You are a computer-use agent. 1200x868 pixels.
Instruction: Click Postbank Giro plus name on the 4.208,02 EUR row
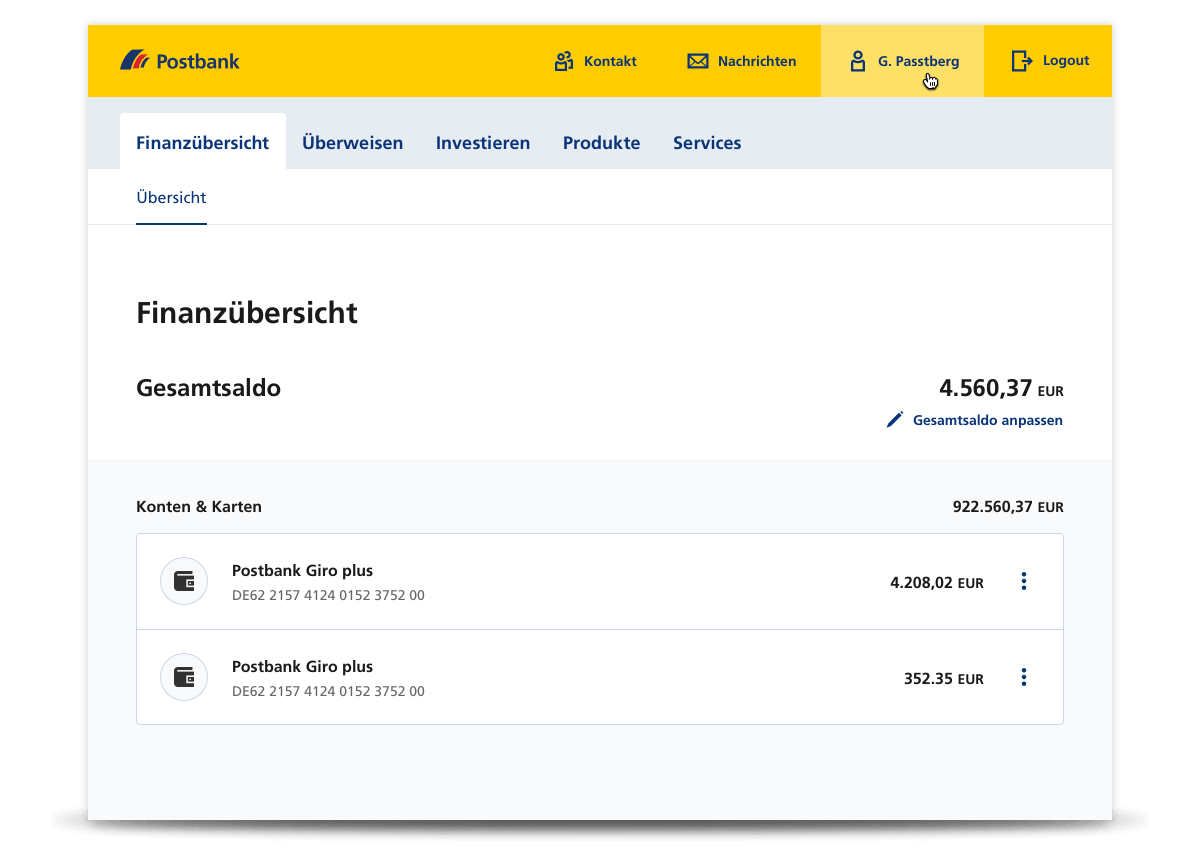(302, 571)
